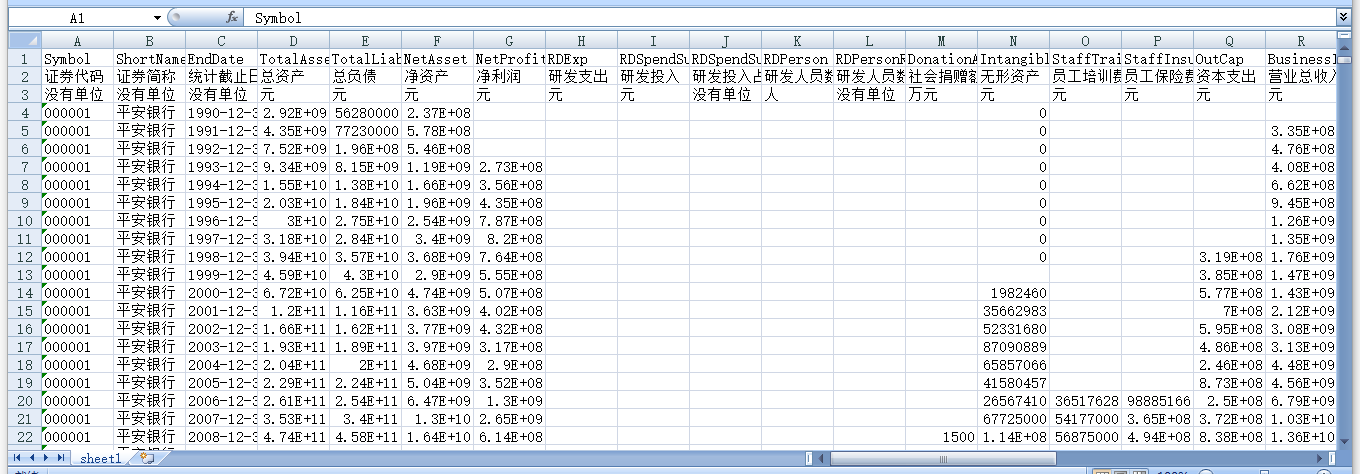Switch to the sheet1 tab
Image resolution: width=1360 pixels, height=474 pixels.
100,458
